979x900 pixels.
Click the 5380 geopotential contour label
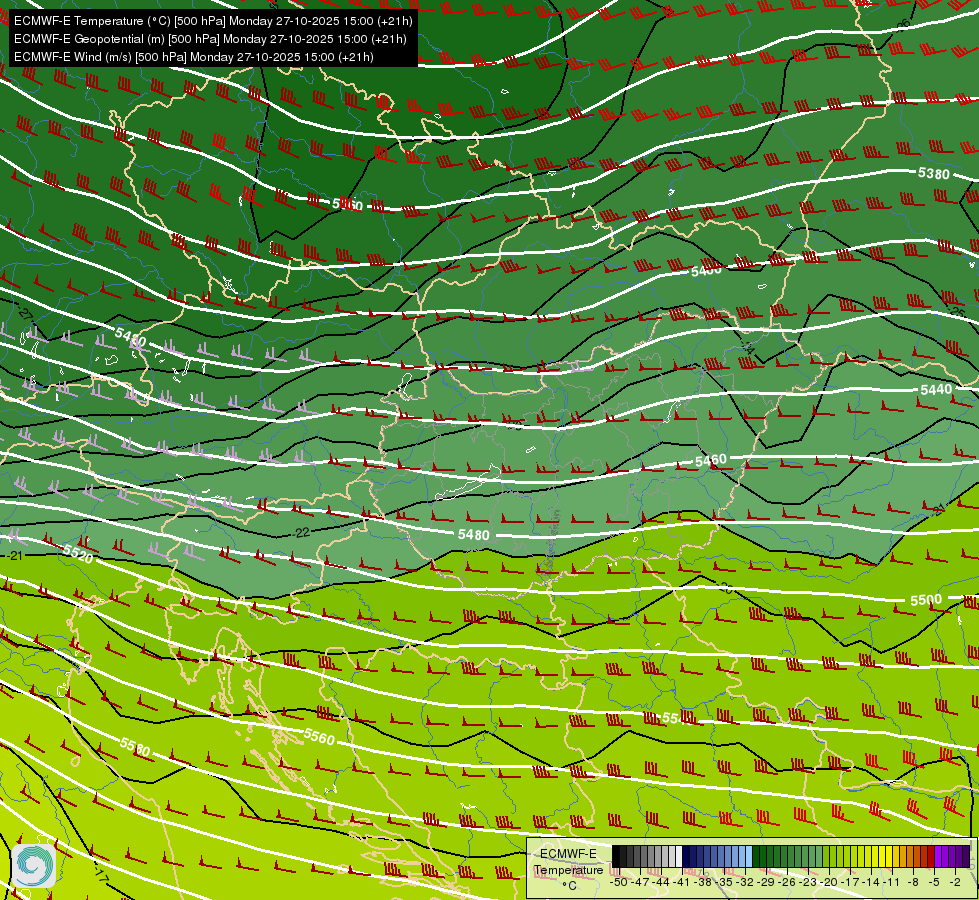933,173
